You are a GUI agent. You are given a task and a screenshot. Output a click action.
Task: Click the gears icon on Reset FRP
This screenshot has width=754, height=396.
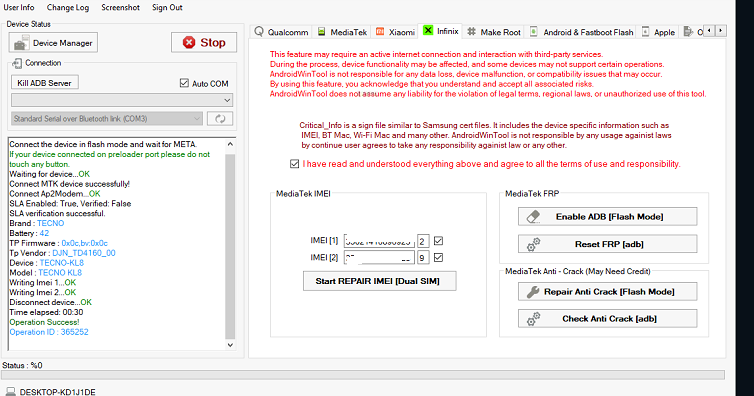pyautogui.click(x=533, y=244)
